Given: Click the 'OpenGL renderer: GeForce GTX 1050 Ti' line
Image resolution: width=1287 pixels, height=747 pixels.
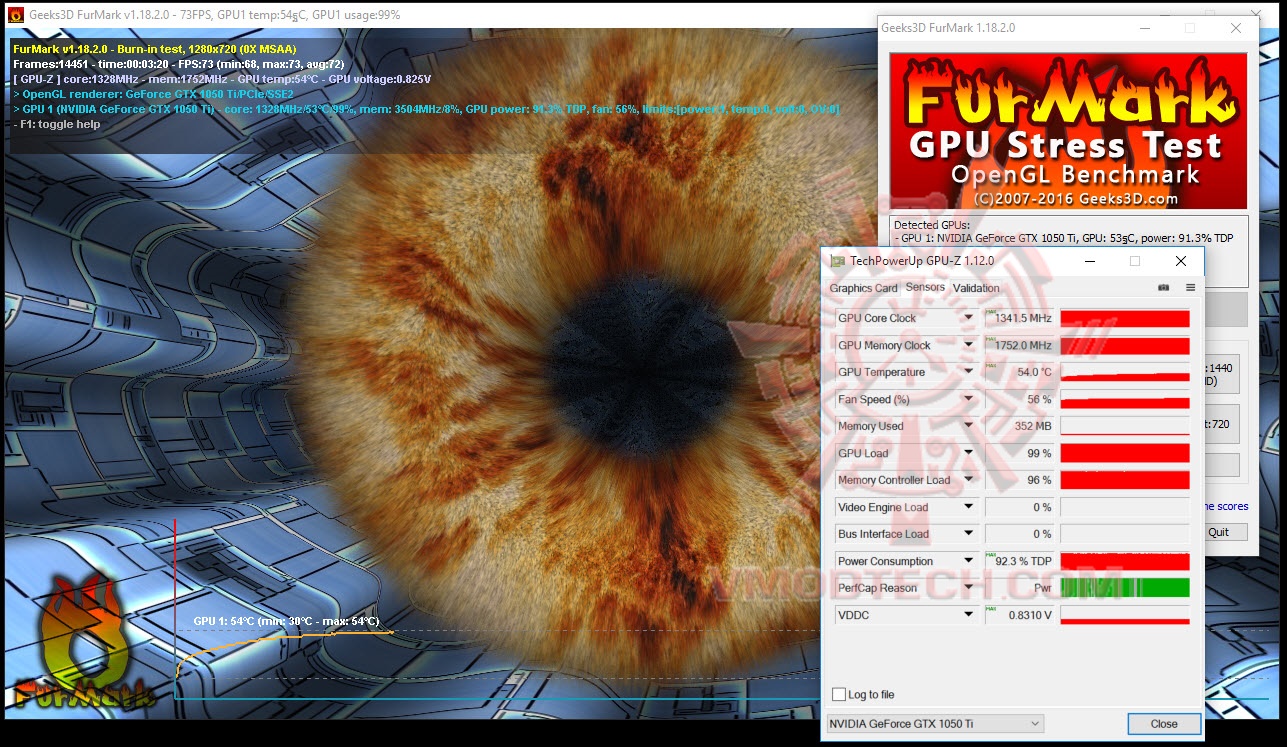Looking at the screenshot, I should coord(154,94).
